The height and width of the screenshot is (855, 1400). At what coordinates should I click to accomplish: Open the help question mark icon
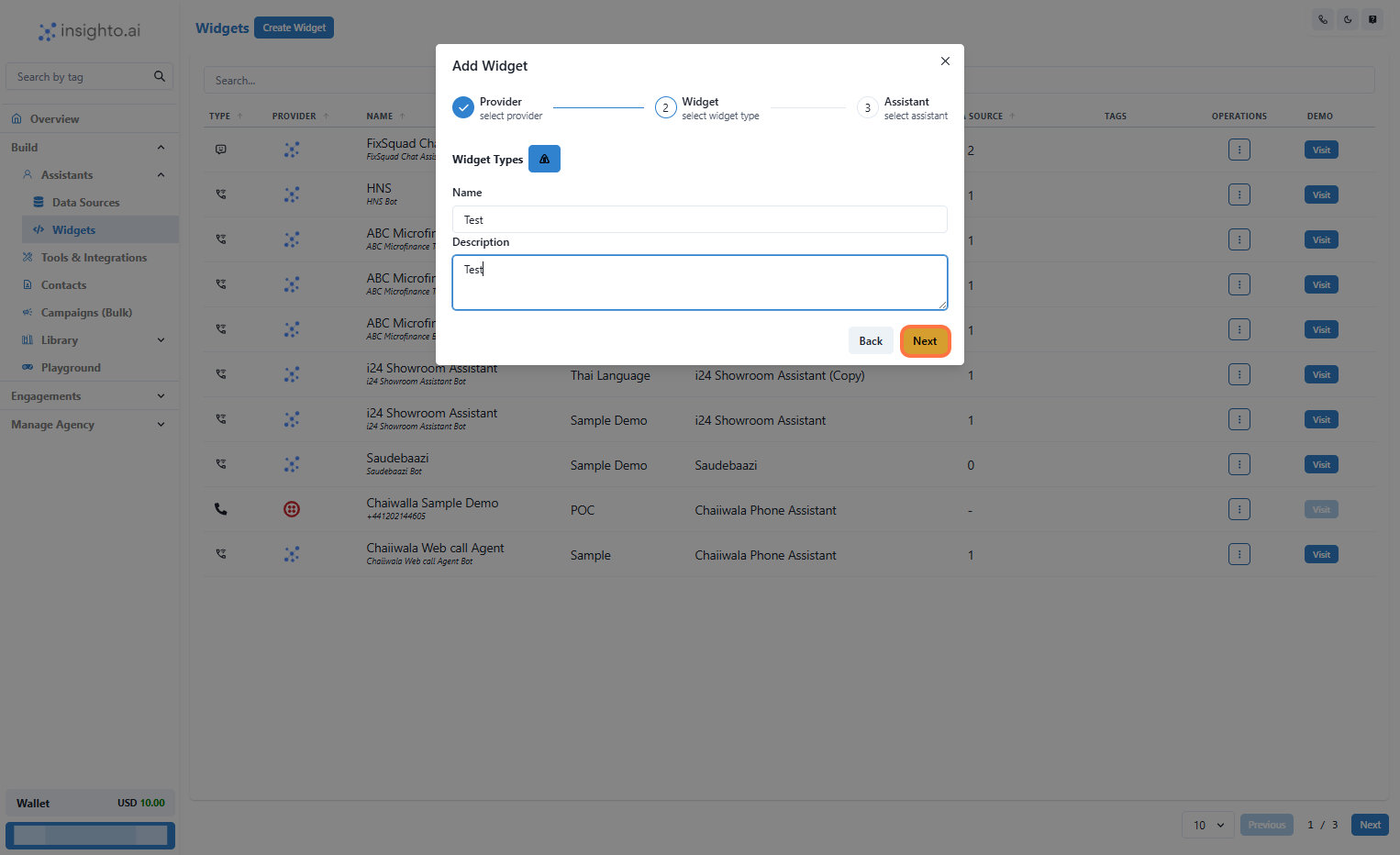tap(1372, 19)
